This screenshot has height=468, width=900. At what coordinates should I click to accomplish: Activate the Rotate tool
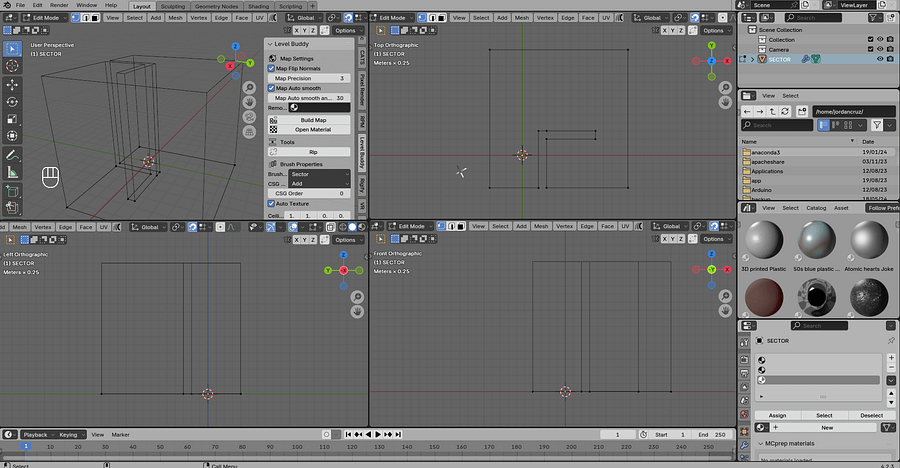tap(12, 102)
